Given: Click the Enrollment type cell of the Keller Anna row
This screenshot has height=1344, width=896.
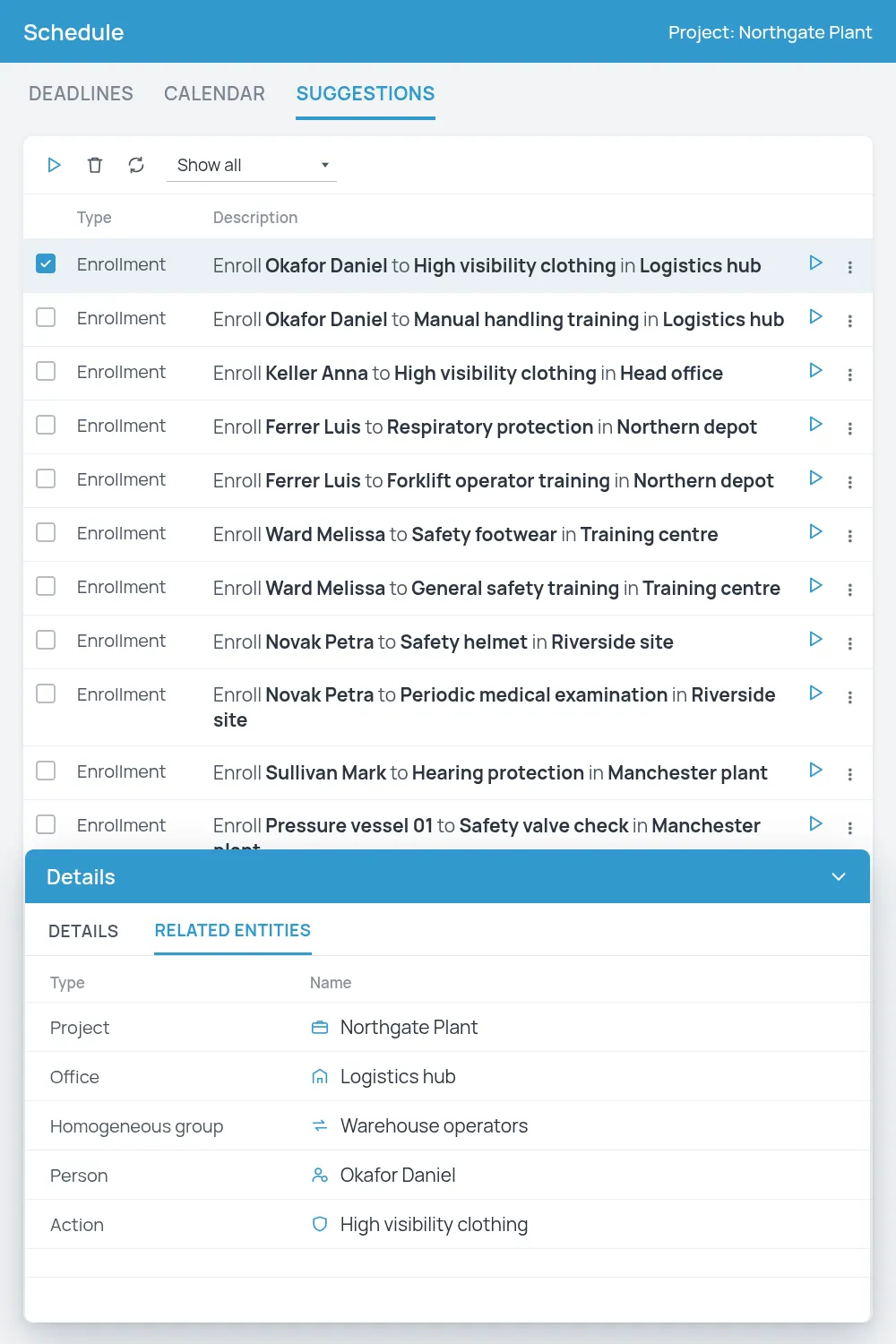Looking at the screenshot, I should tap(121, 372).
